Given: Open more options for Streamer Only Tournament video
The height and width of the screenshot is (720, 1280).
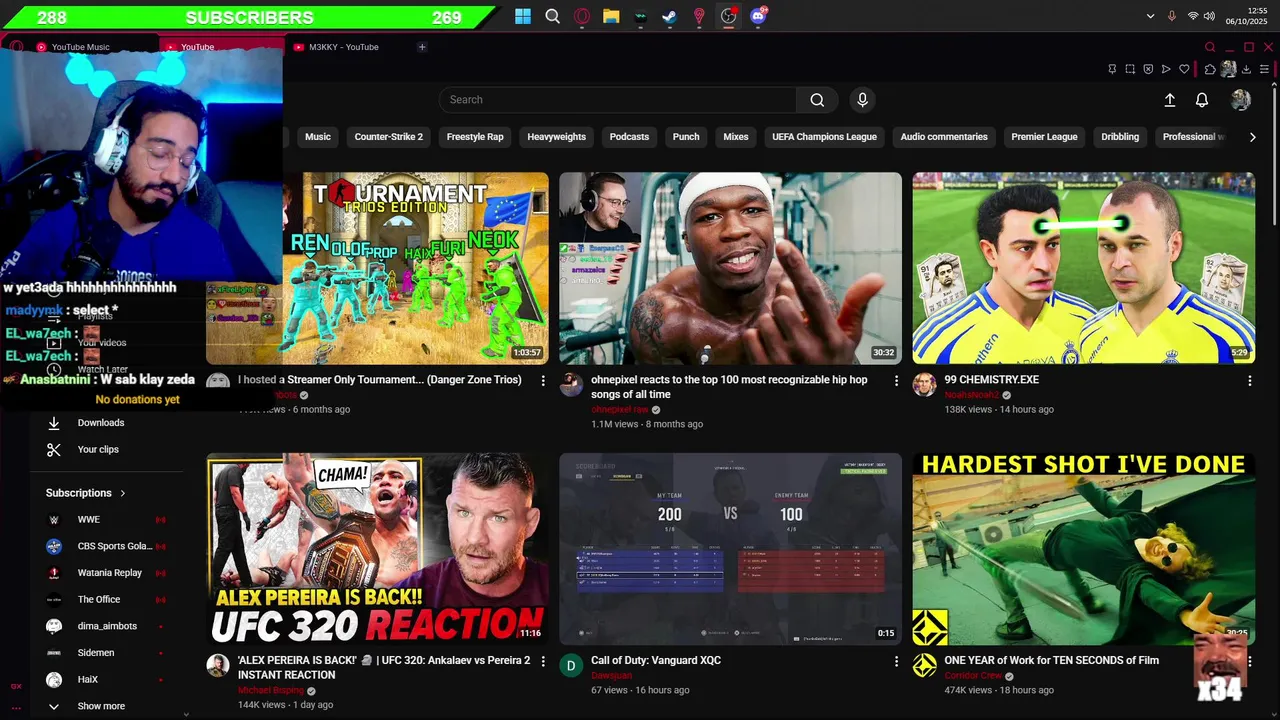Looking at the screenshot, I should 543,381.
